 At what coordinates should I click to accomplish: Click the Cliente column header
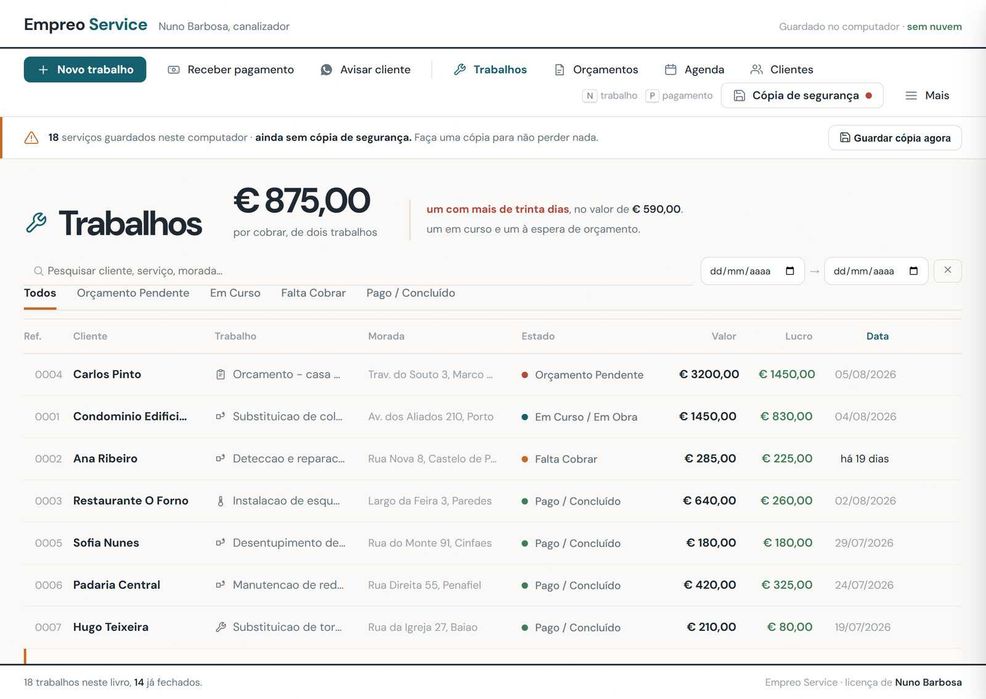pyautogui.click(x=90, y=336)
